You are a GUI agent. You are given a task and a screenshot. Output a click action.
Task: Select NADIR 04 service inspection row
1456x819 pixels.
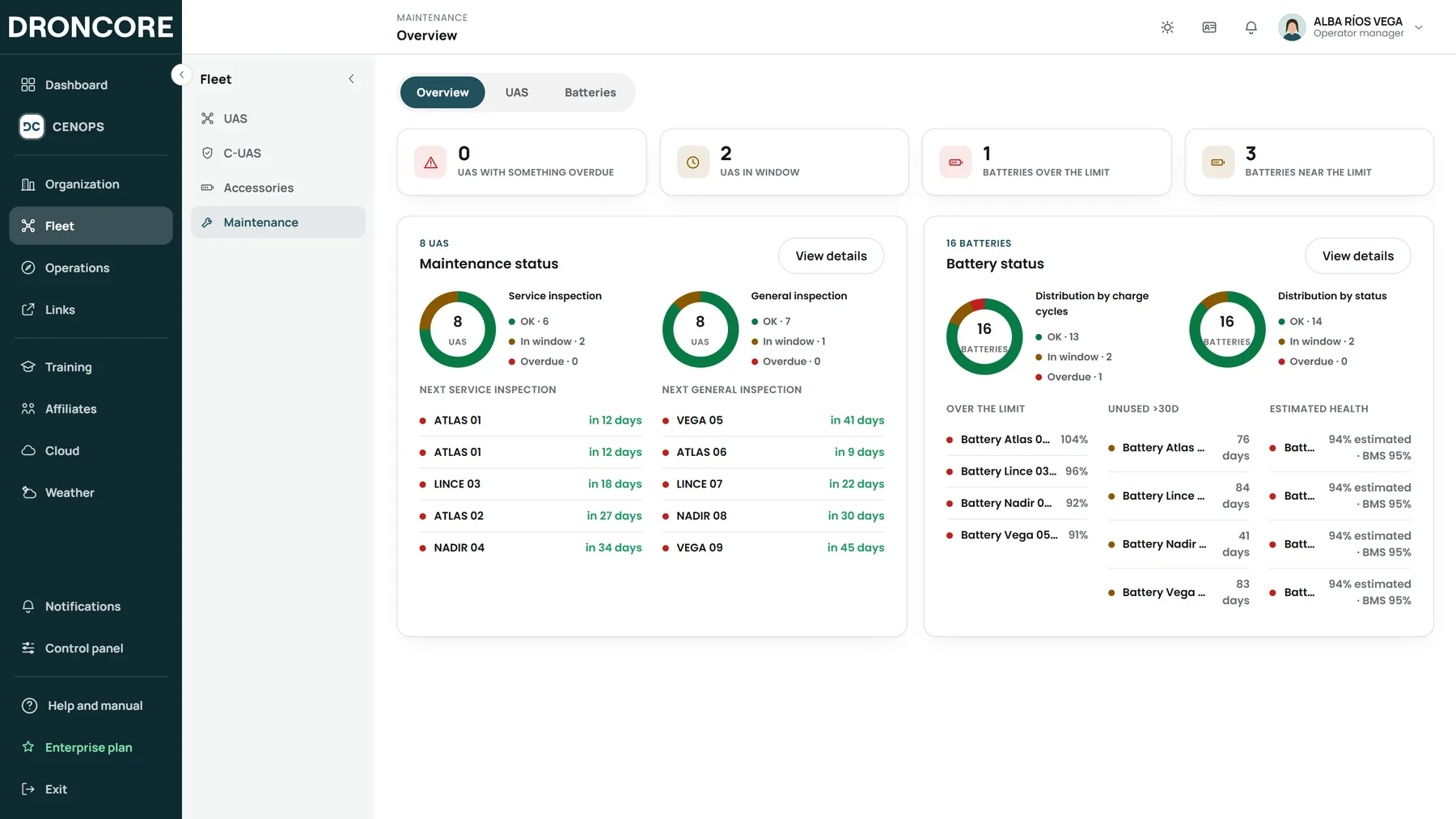(x=531, y=548)
